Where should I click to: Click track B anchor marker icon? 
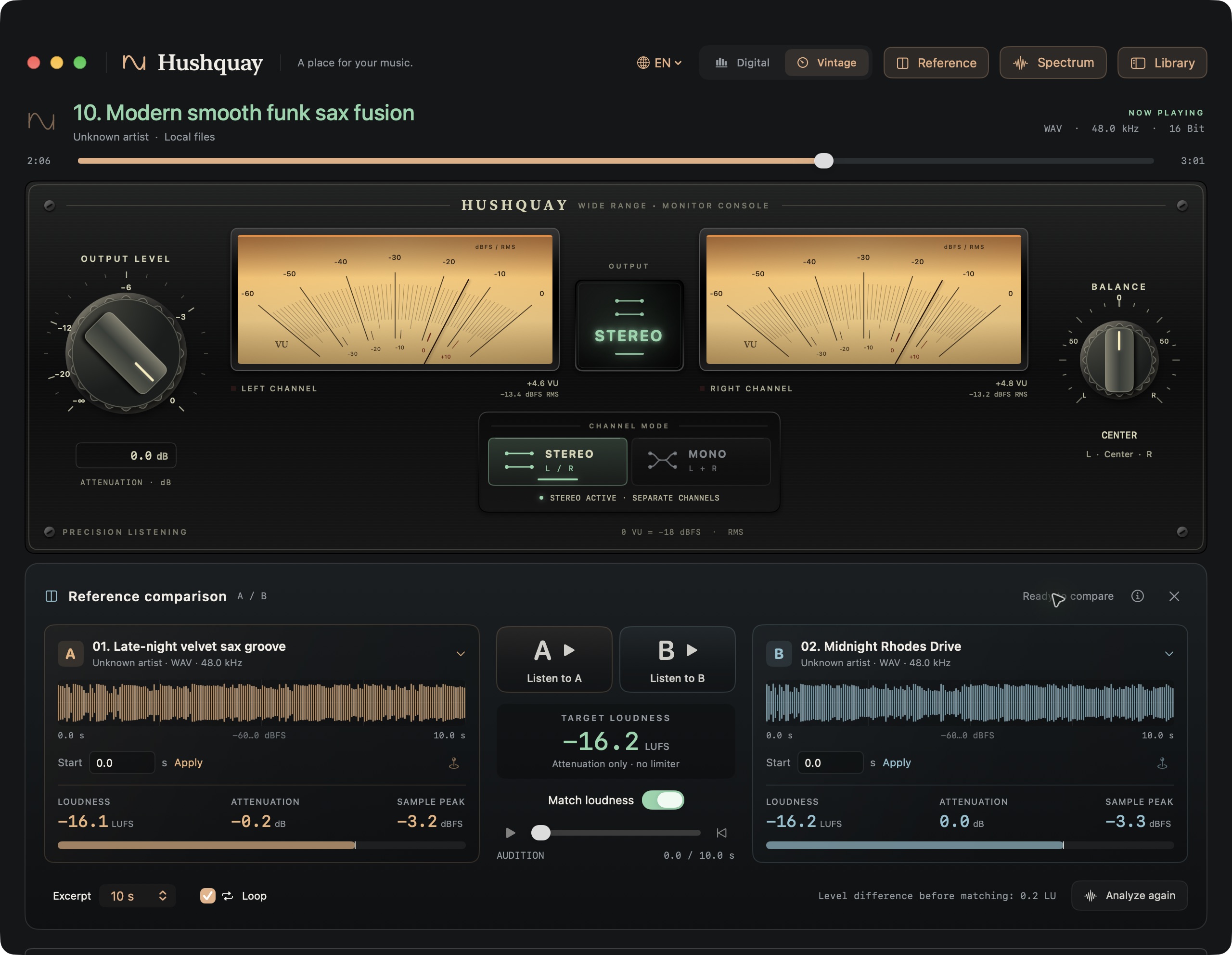[x=1162, y=763]
